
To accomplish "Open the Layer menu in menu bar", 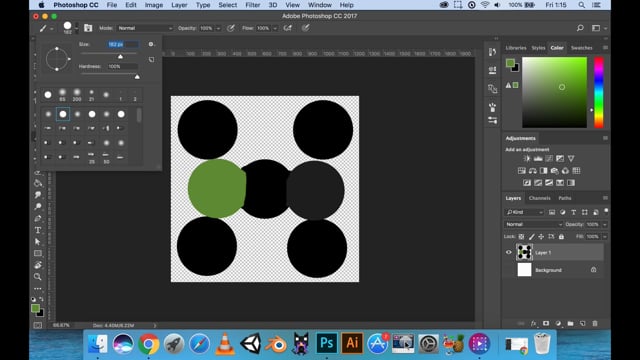I will (x=179, y=5).
